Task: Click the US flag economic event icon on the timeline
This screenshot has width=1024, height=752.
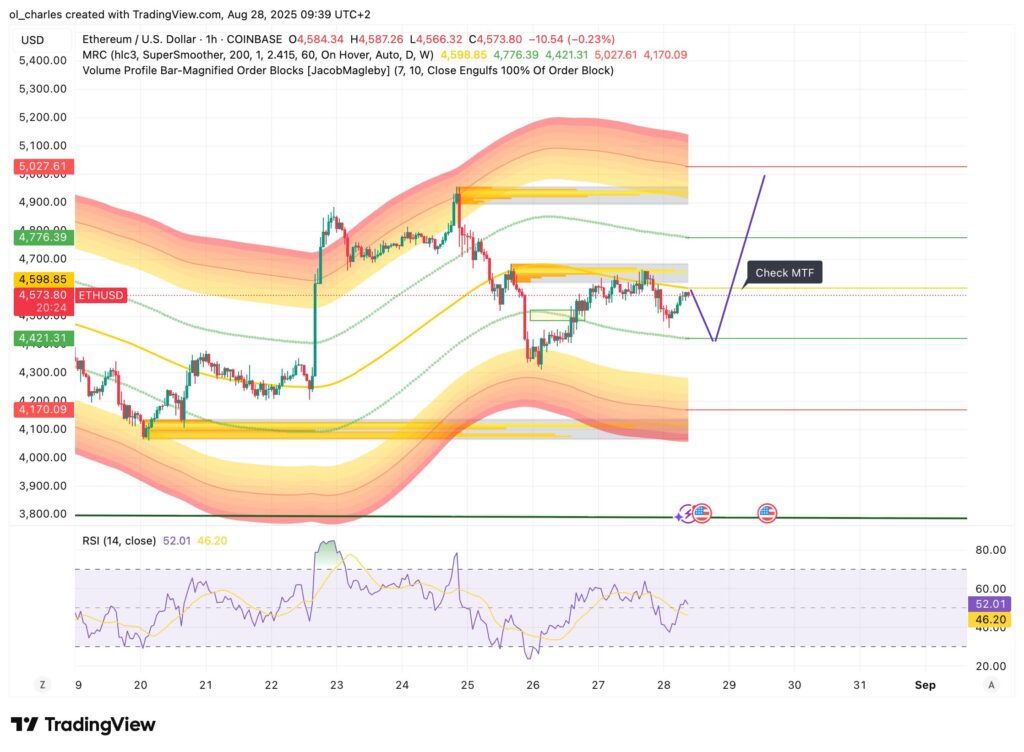Action: pyautogui.click(x=702, y=513)
